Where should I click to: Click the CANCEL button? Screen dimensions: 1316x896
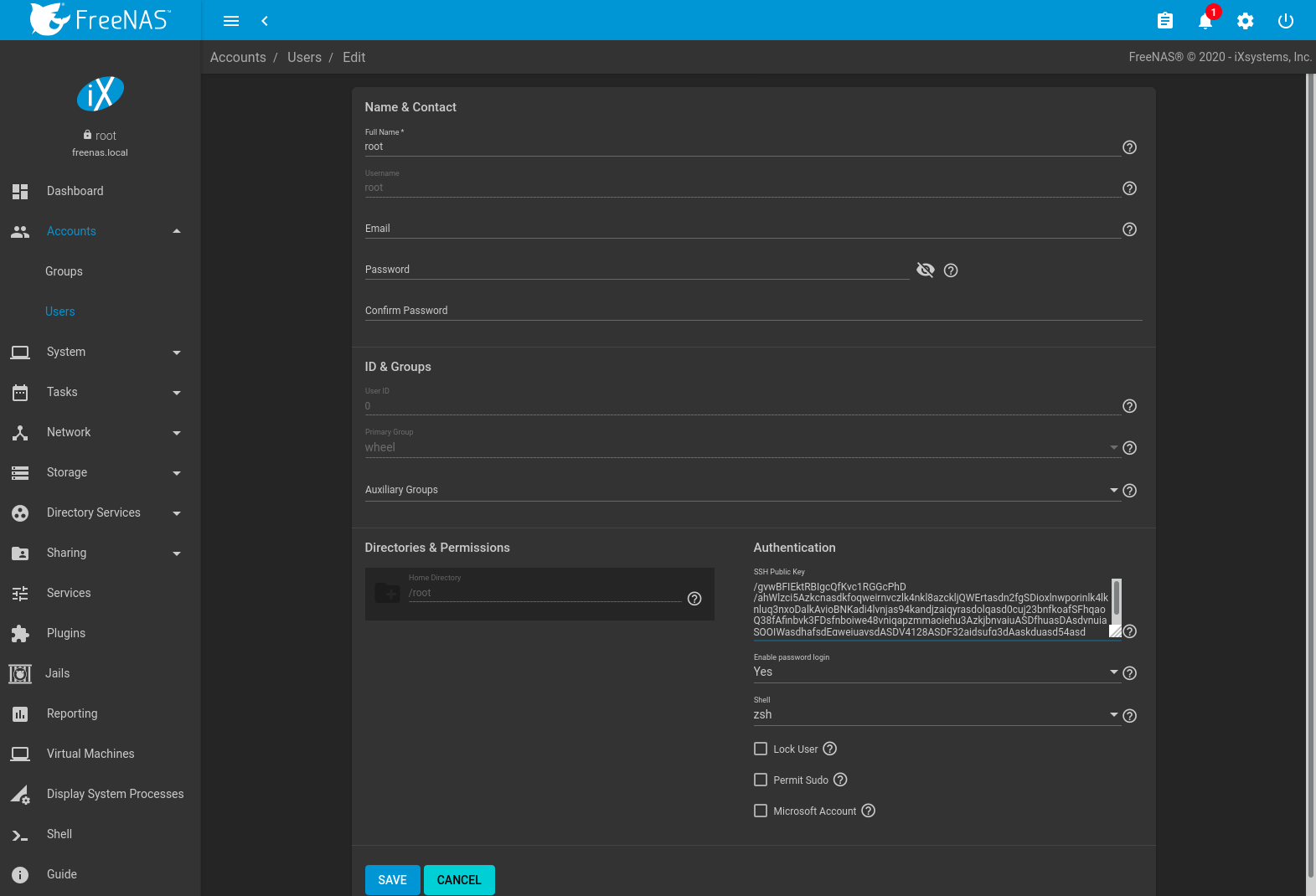(459, 880)
